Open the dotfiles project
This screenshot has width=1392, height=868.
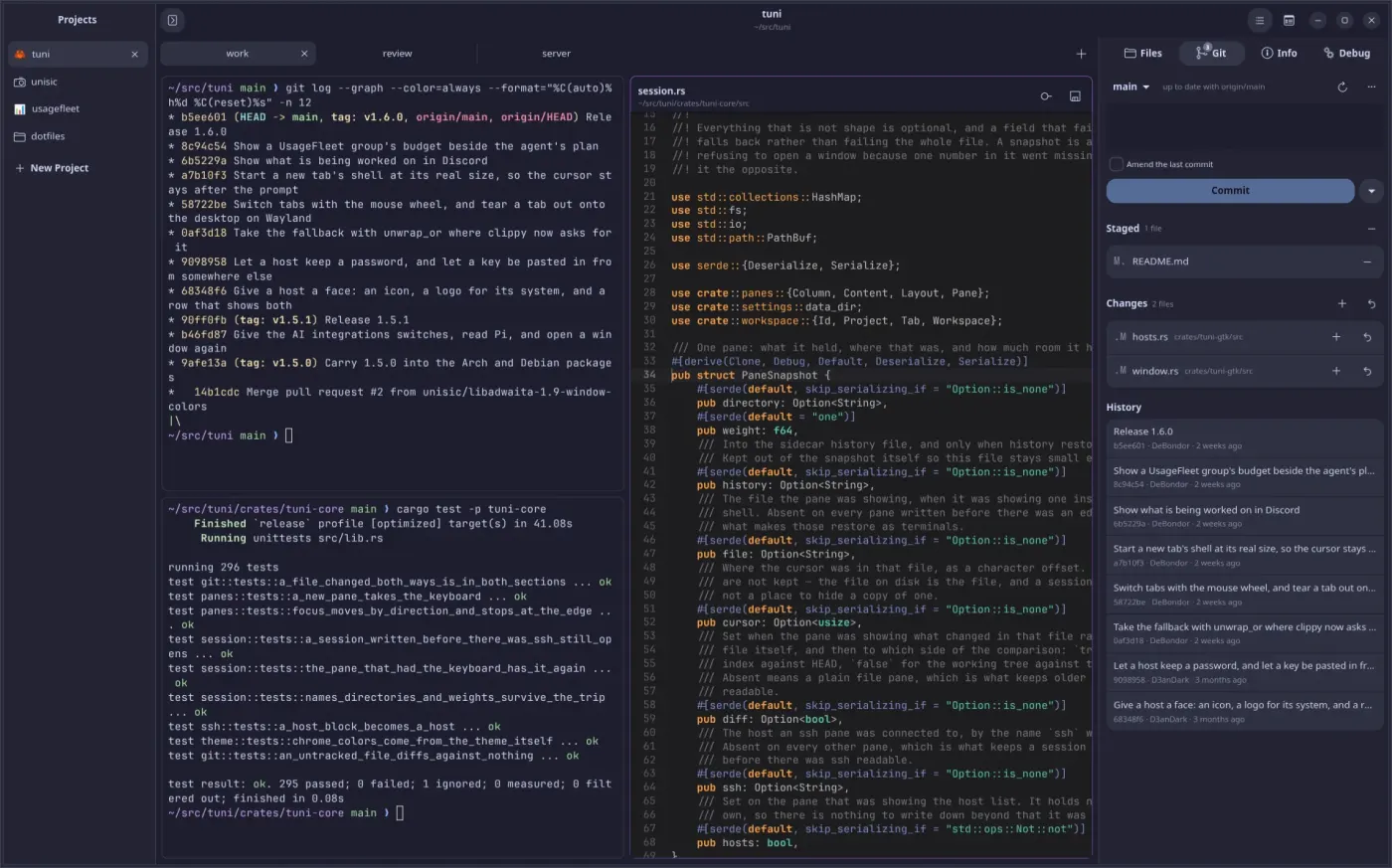78,136
